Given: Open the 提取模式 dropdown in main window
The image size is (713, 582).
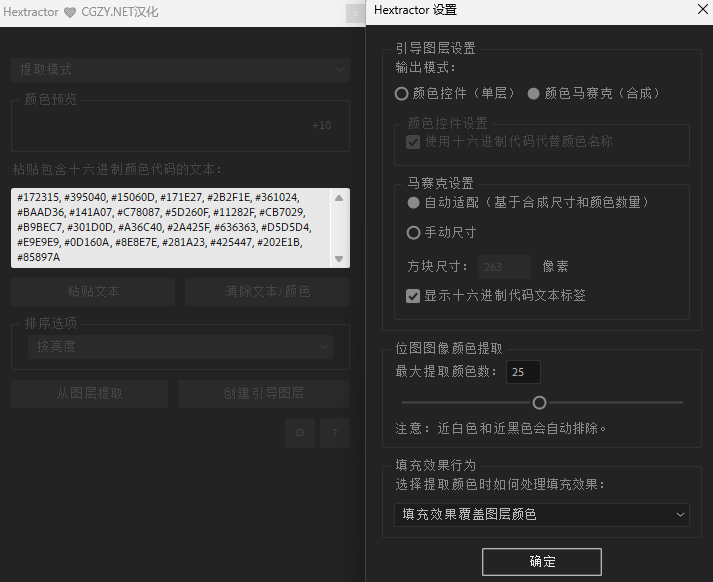Looking at the screenshot, I should [181, 70].
